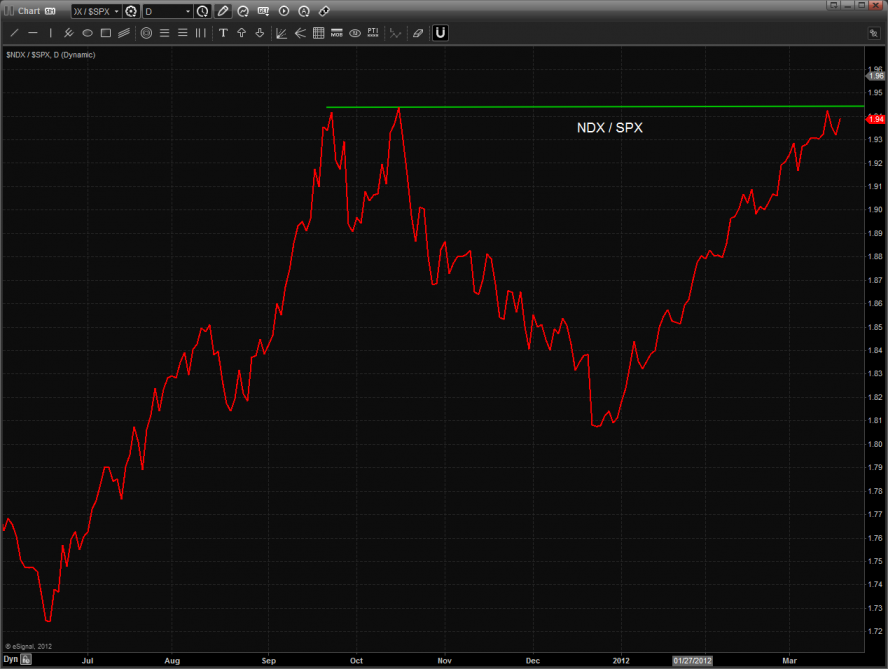
Task: Select the Fibonacci circles tool
Action: point(146,33)
